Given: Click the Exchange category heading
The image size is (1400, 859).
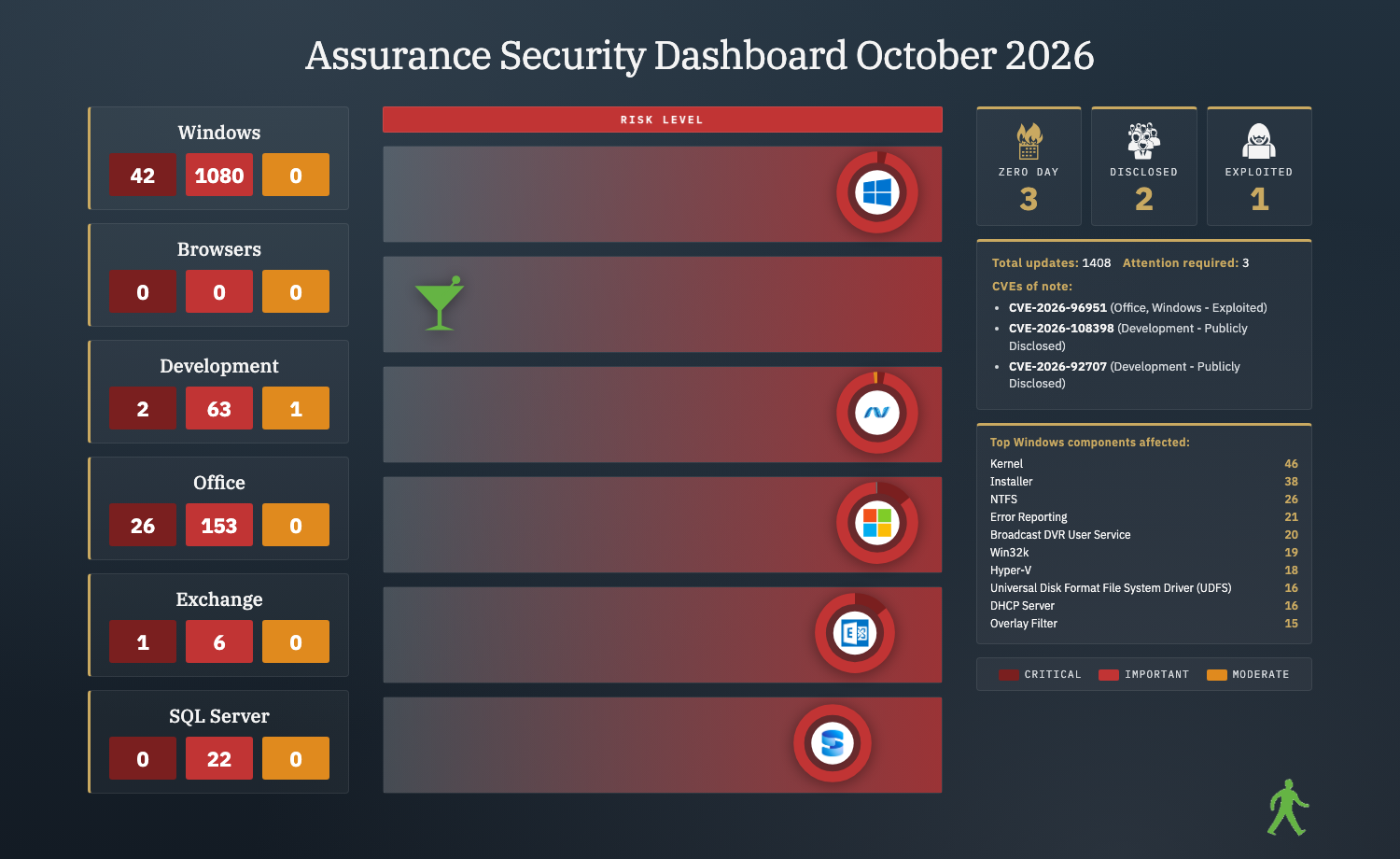Looking at the screenshot, I should pyautogui.click(x=219, y=599).
